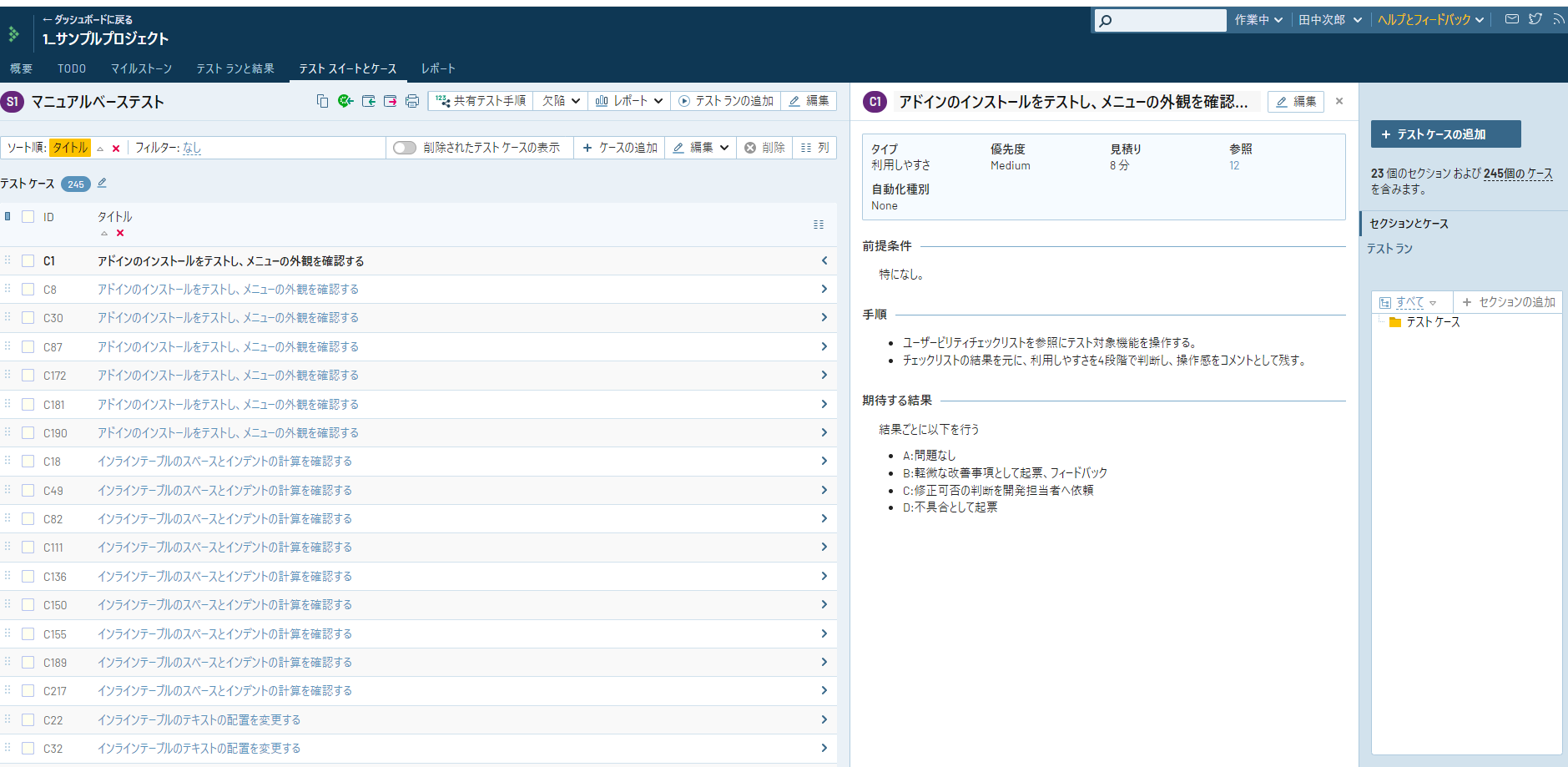
Task: Select the テスト スイートとケース tab
Action: coord(348,68)
